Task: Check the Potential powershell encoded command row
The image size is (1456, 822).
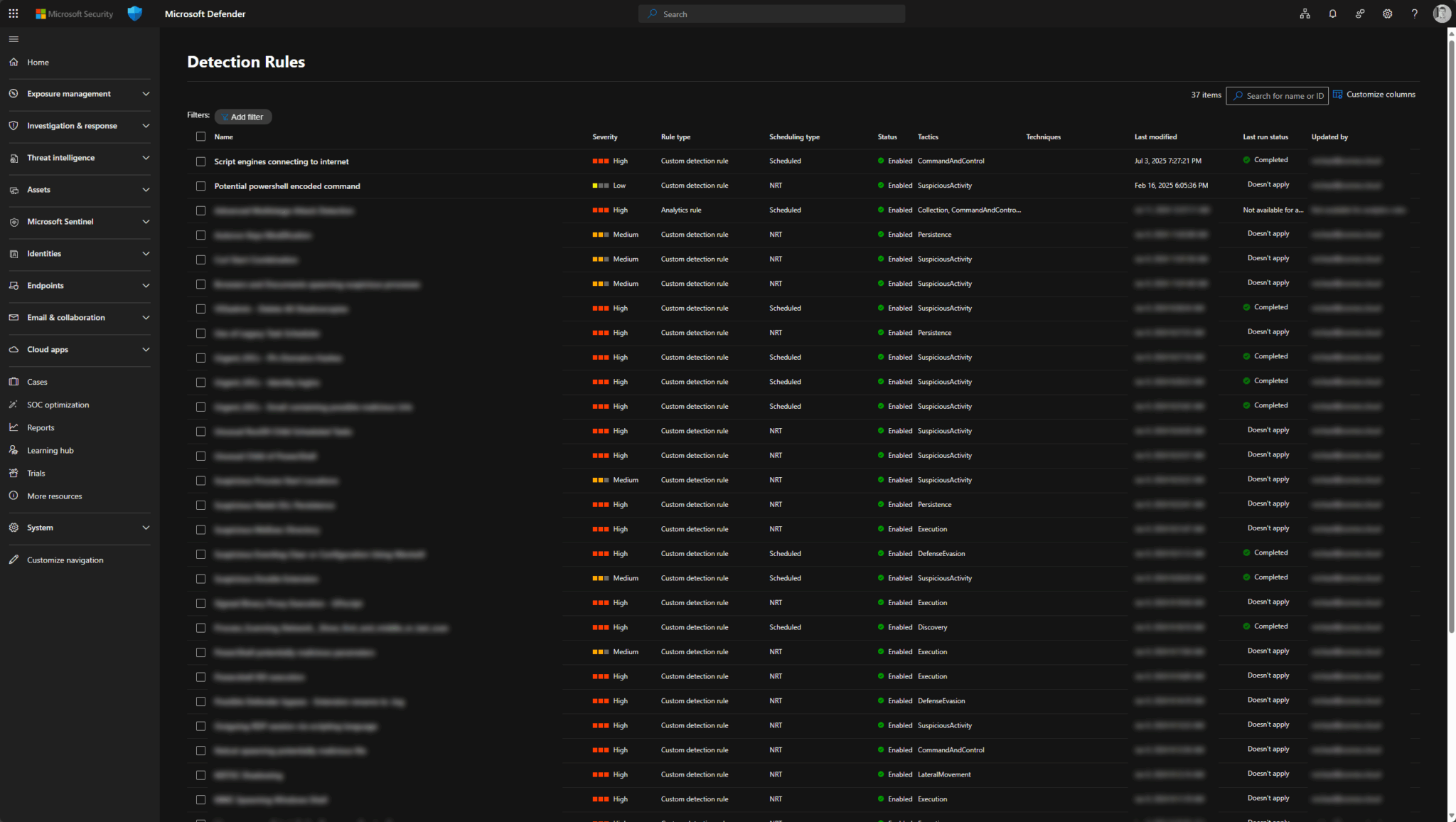Action: (201, 186)
